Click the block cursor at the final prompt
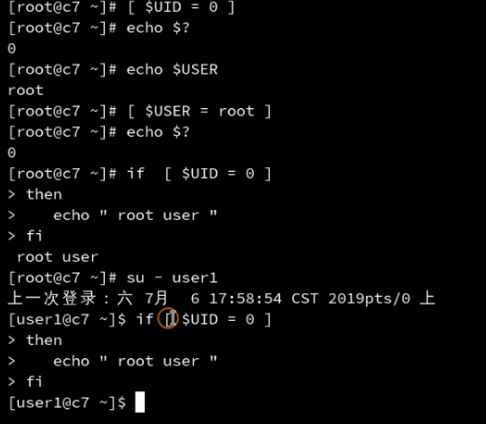The height and width of the screenshot is (424, 486). 140,402
